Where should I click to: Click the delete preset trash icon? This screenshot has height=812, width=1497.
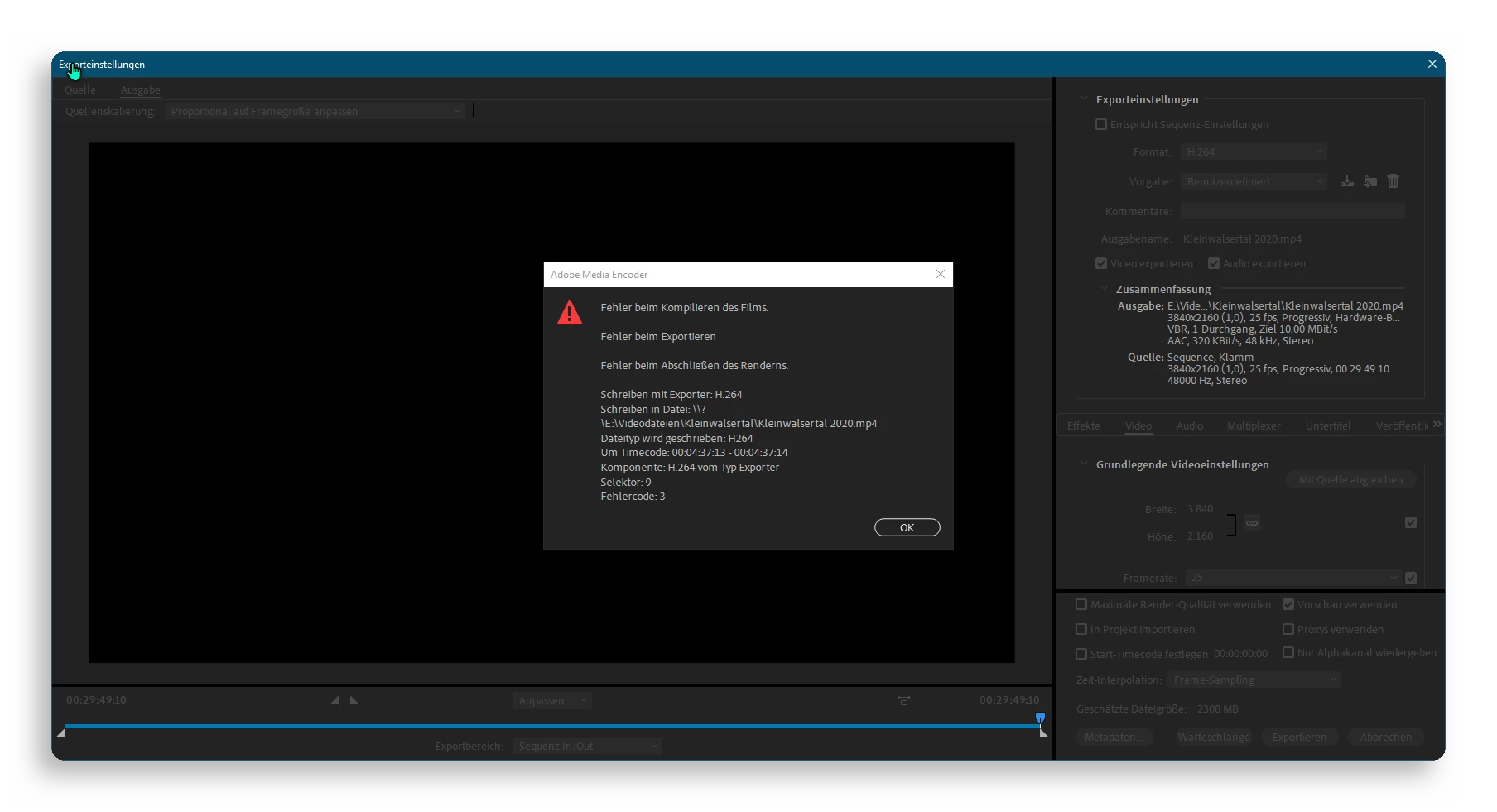pos(1394,180)
